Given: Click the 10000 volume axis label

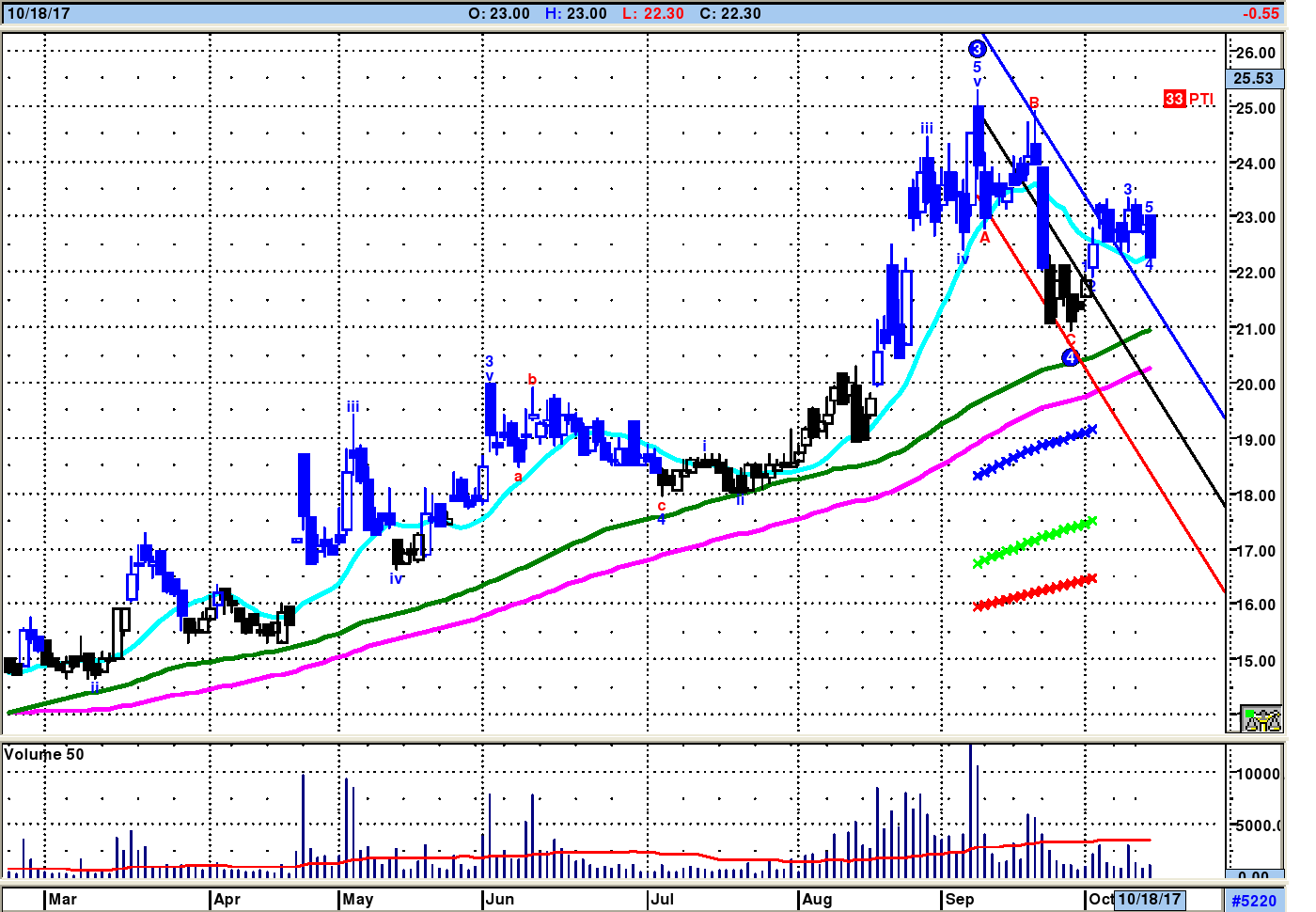Looking at the screenshot, I should click(x=1258, y=774).
